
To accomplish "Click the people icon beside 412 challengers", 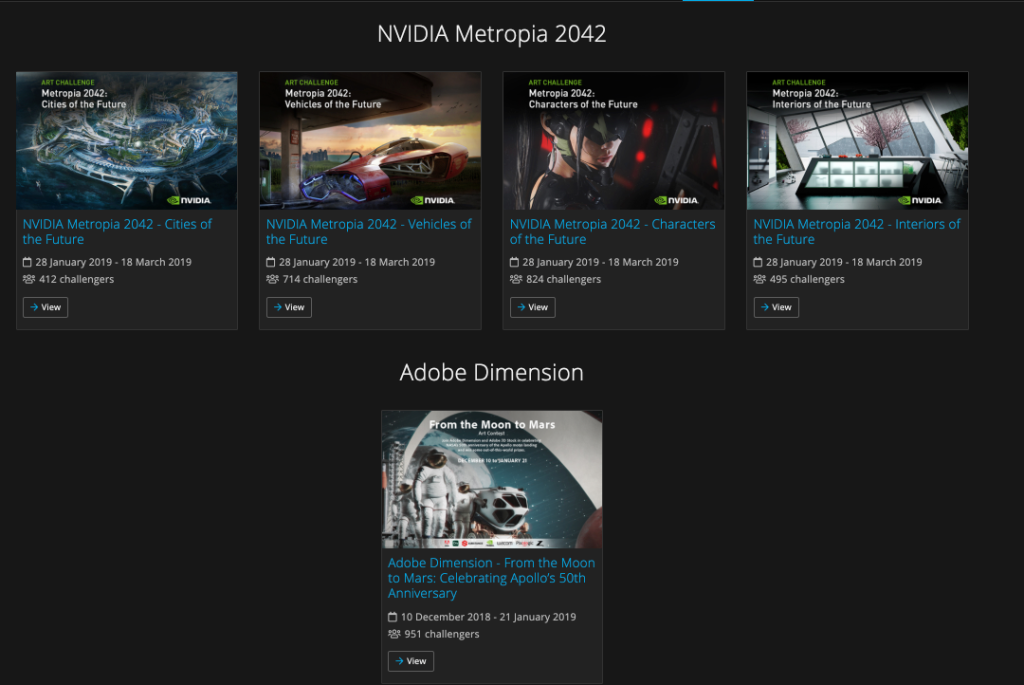I will (x=29, y=279).
